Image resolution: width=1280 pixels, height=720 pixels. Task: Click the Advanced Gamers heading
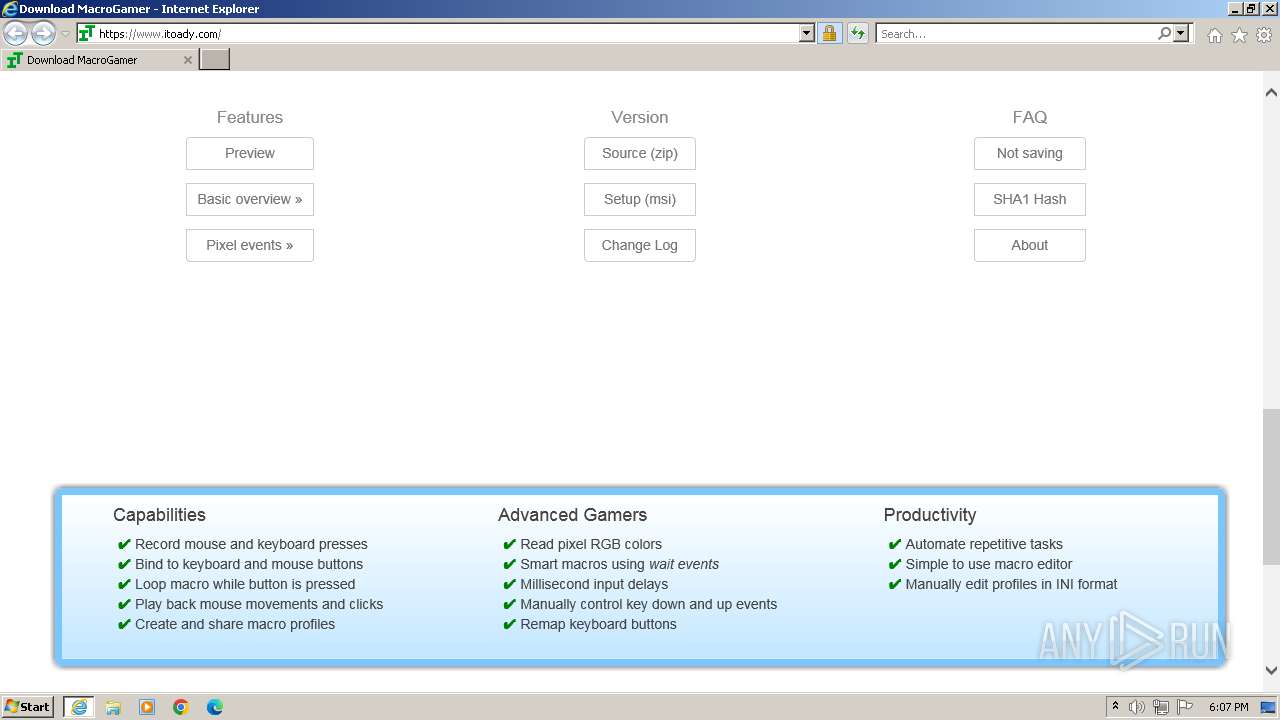tap(572, 515)
